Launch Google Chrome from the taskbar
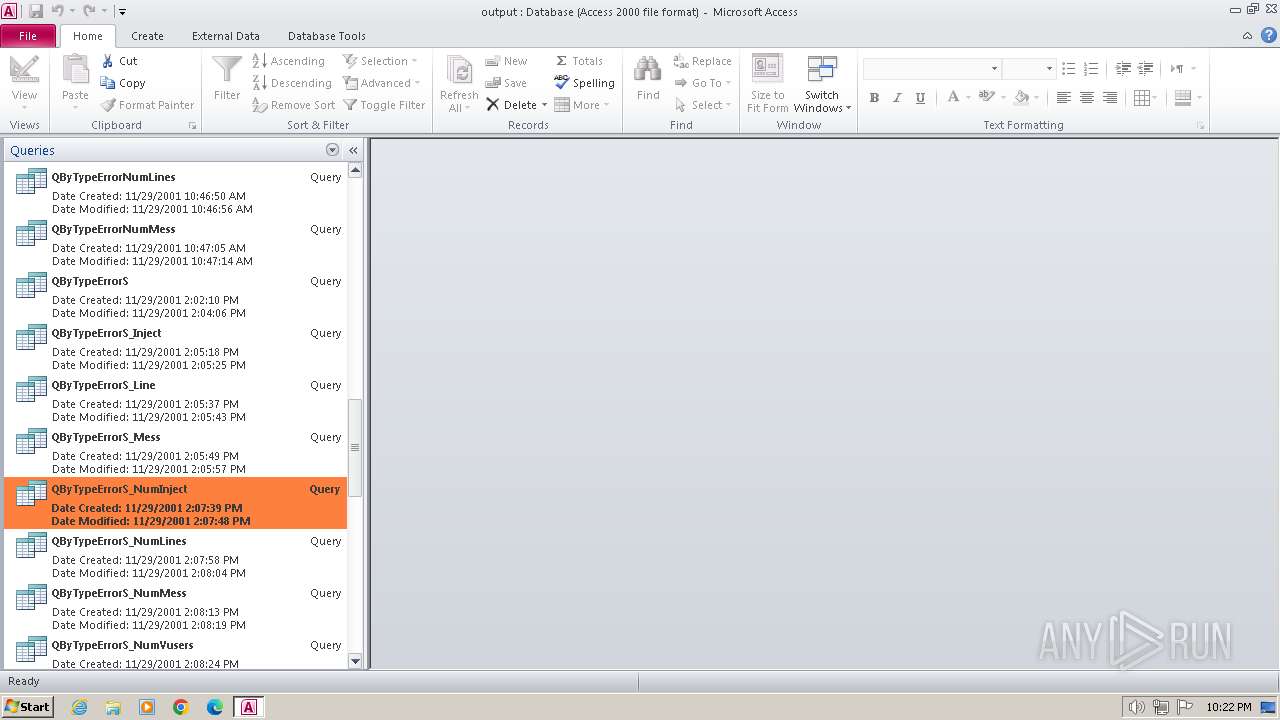 181,707
